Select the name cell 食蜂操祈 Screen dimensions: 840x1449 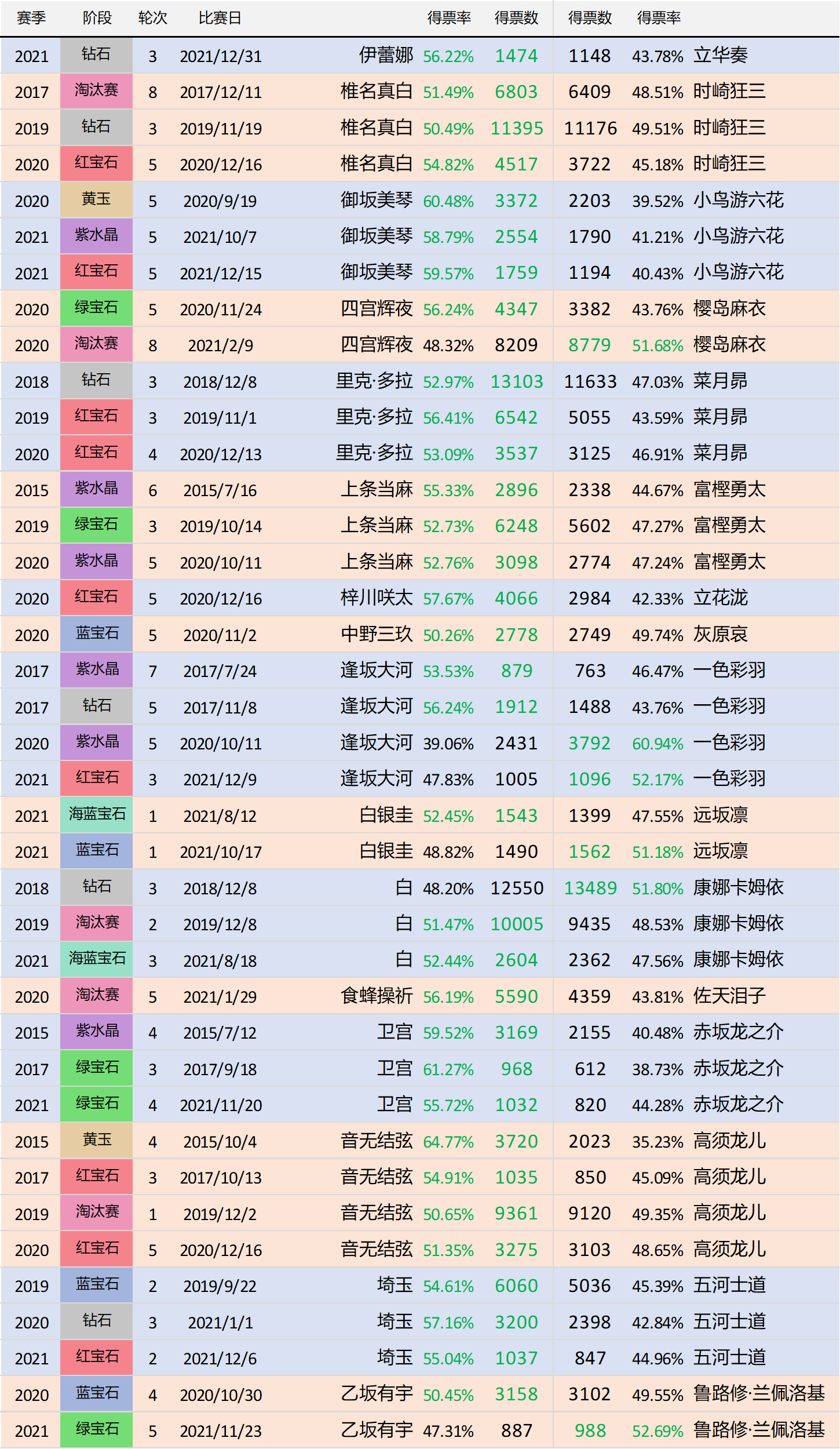377,996
